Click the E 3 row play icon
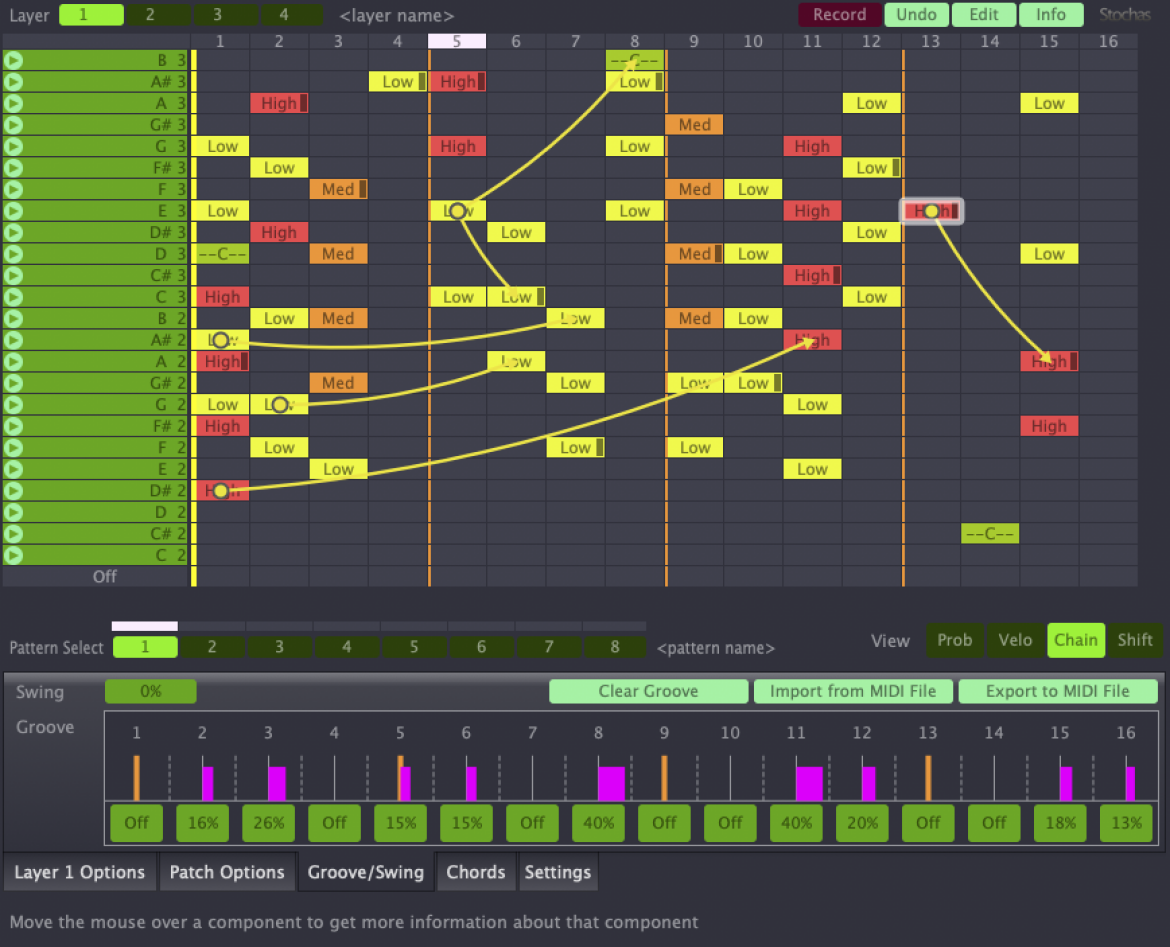Viewport: 1170px width, 947px height. [13, 211]
